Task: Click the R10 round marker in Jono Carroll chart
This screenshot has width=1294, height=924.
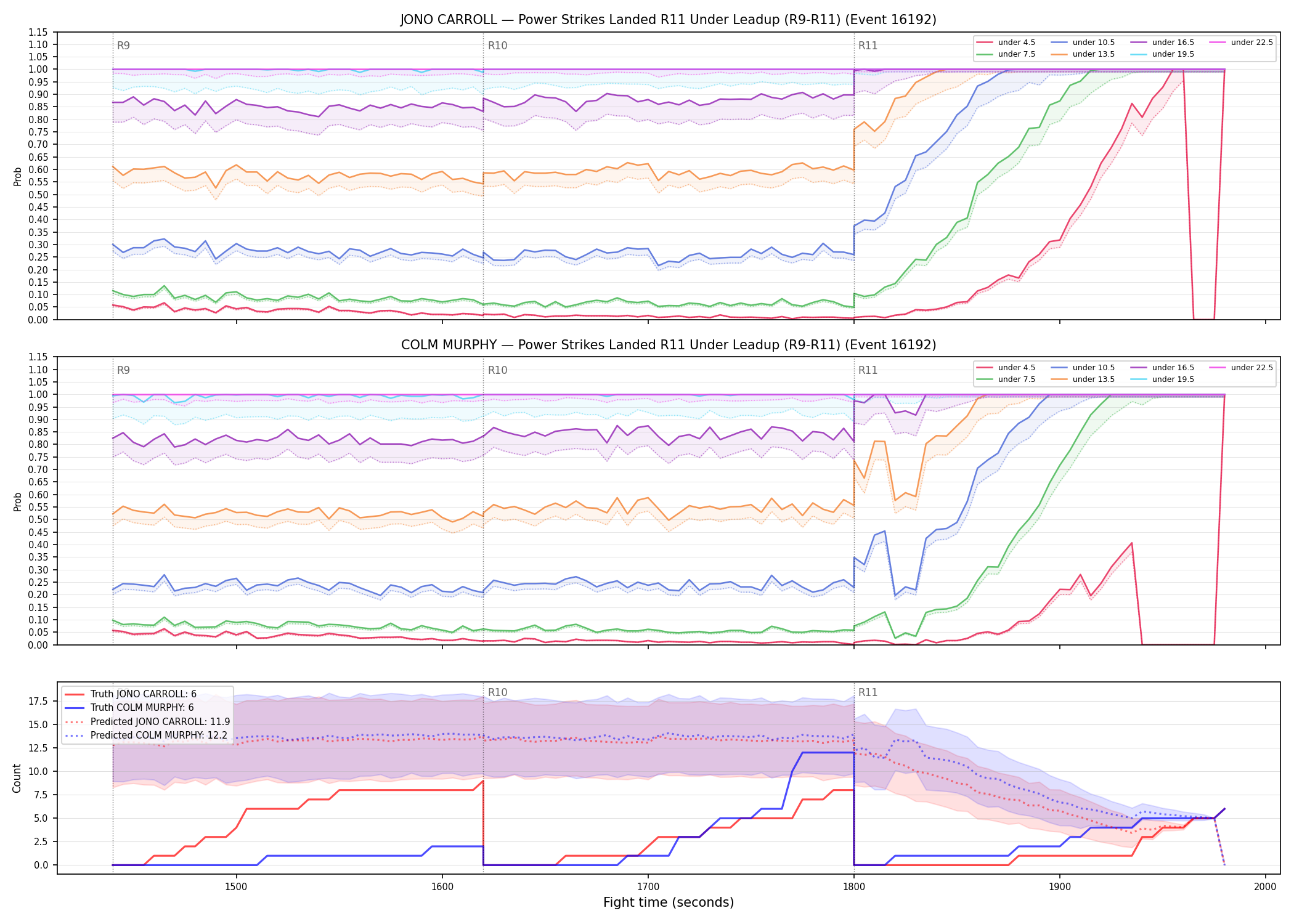Action: pyautogui.click(x=497, y=46)
